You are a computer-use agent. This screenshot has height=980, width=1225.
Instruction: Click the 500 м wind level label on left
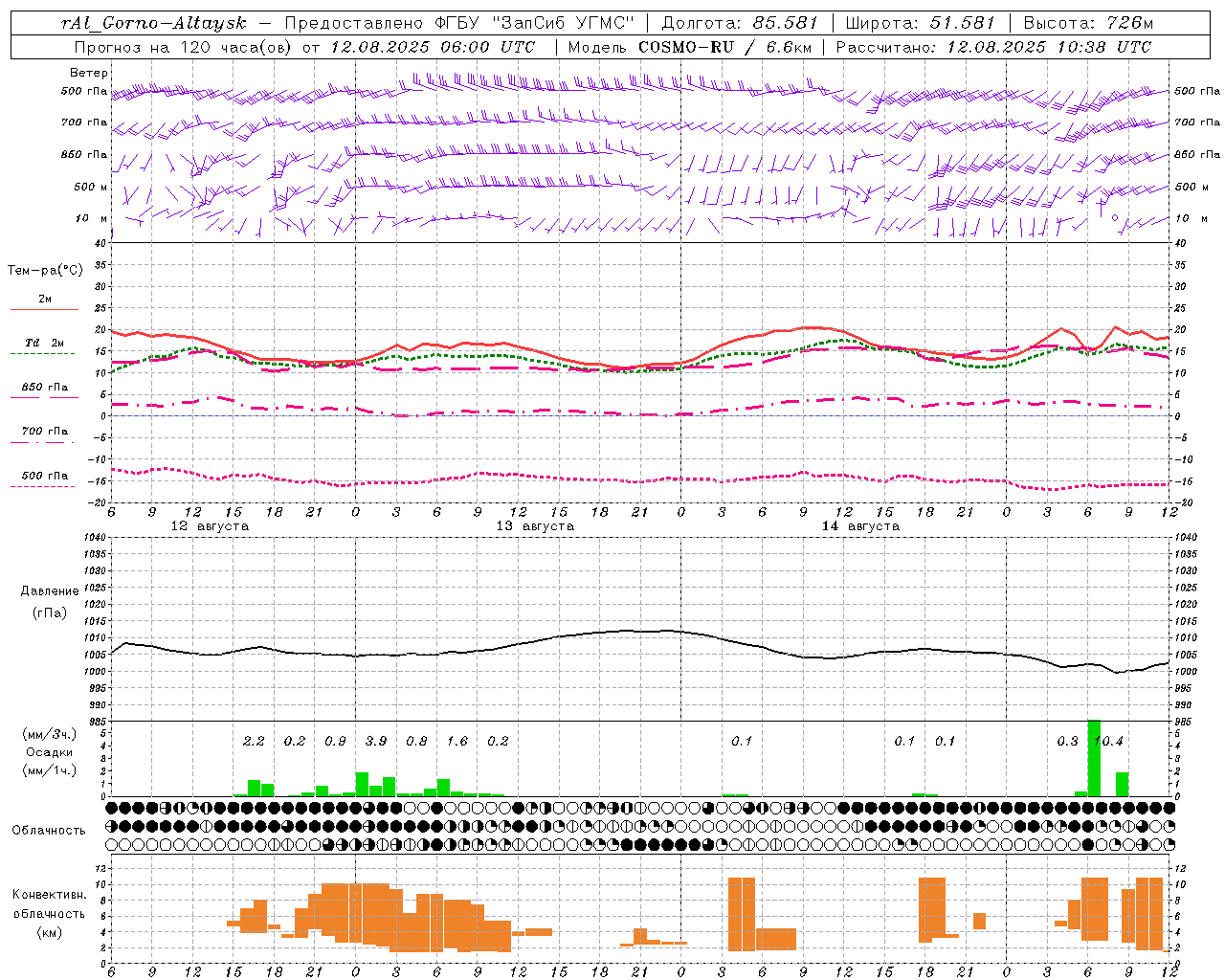(x=92, y=187)
